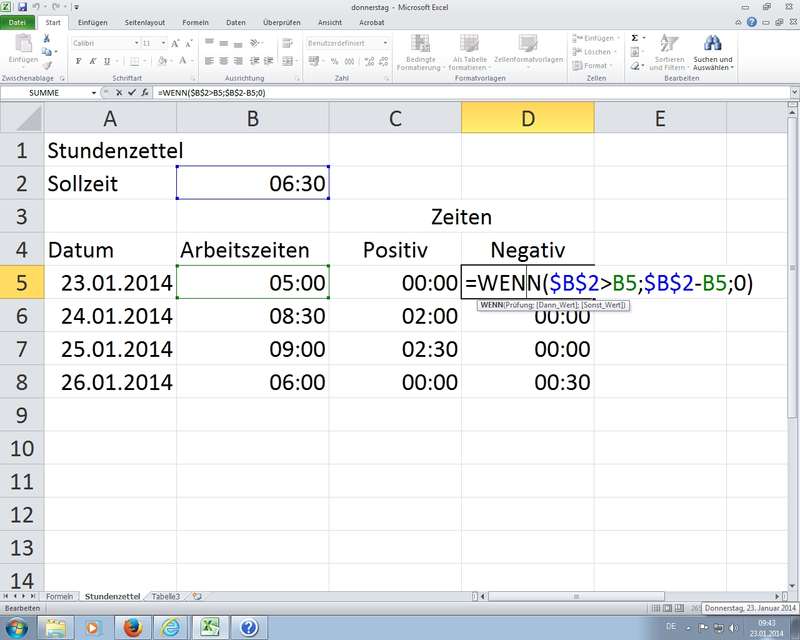The width and height of the screenshot is (800, 640).
Task: Click the insert new worksheet tab icon
Action: point(197,596)
